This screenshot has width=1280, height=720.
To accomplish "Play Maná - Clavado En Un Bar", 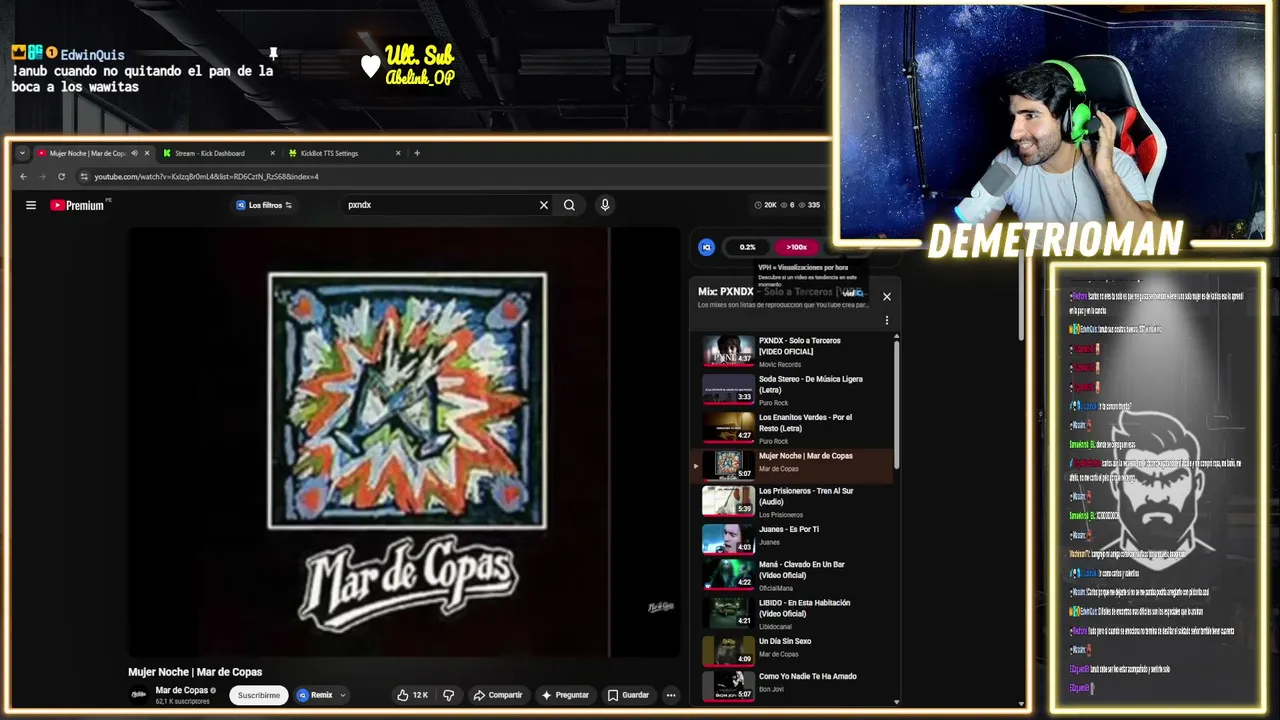I will 795,575.
